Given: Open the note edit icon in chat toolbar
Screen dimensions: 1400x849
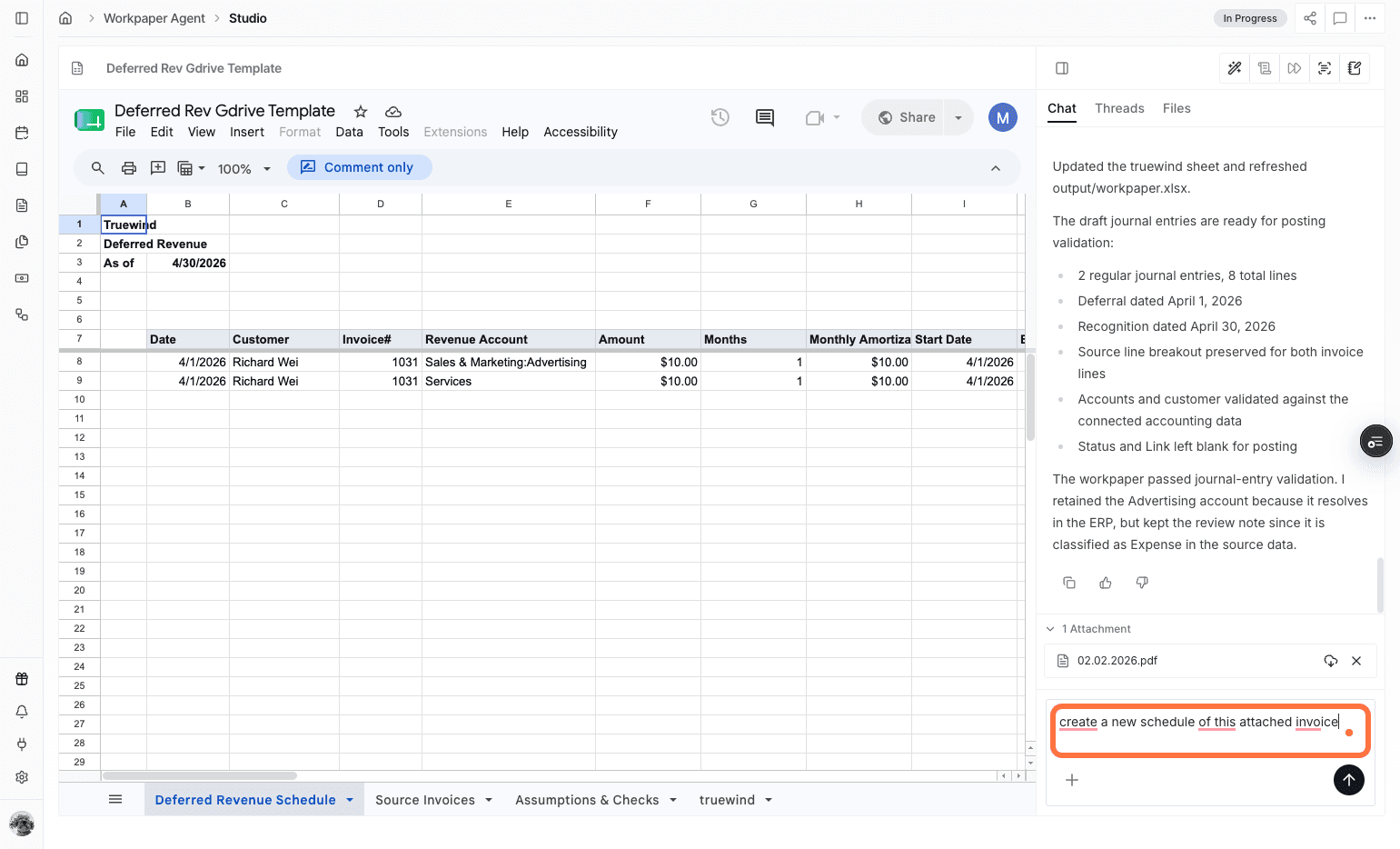Looking at the screenshot, I should coord(1355,68).
